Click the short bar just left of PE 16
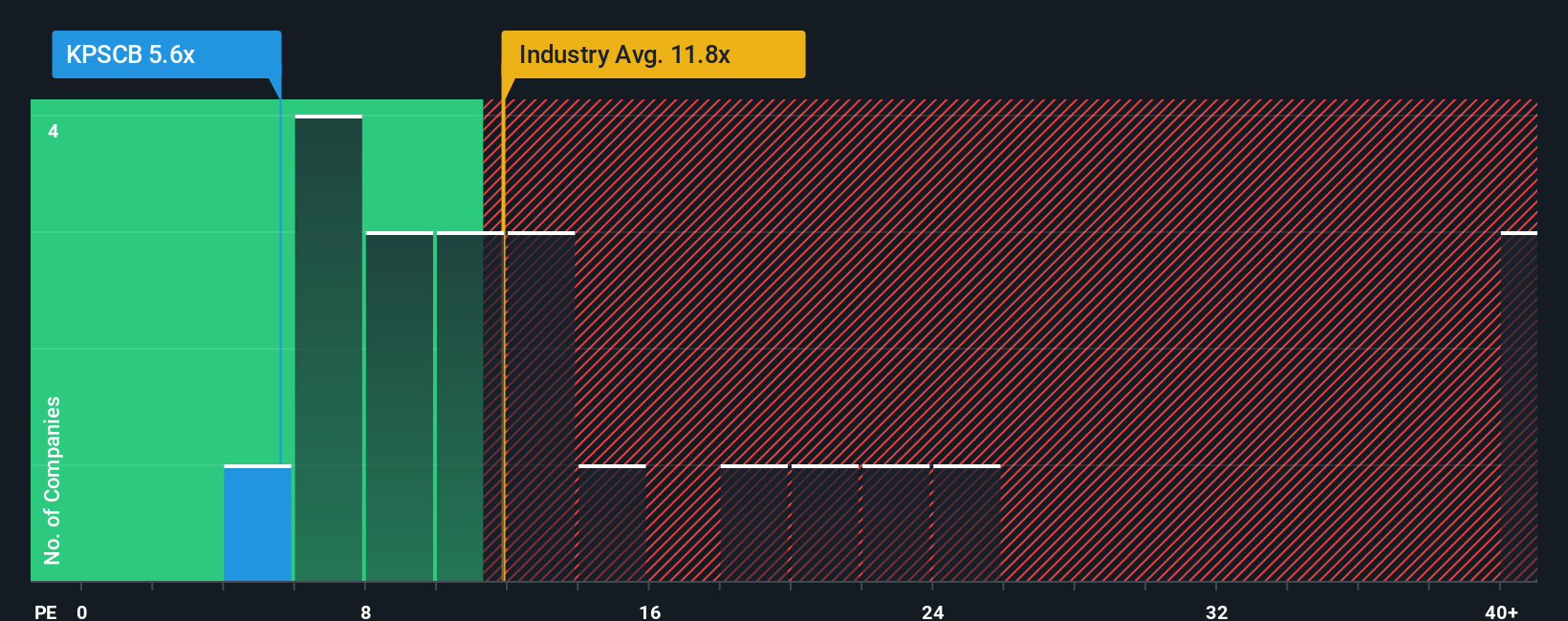The height and width of the screenshot is (621, 1568). click(612, 524)
